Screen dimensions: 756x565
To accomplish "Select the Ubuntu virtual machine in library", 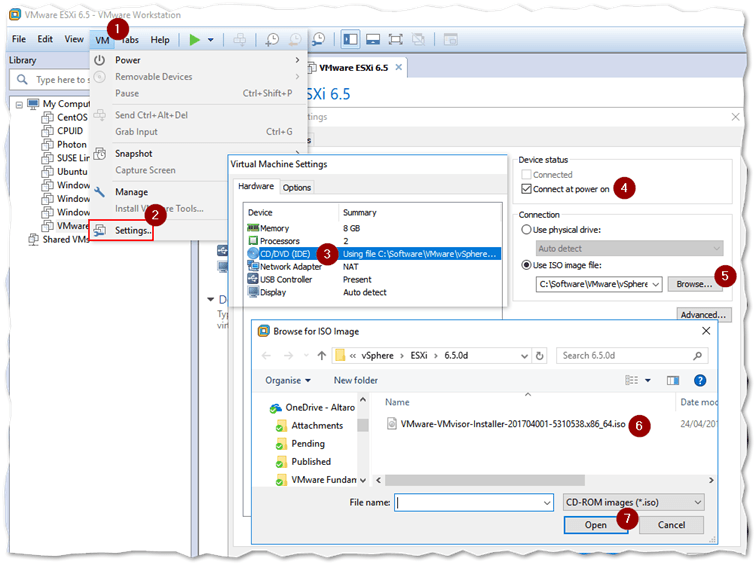I will [65, 172].
